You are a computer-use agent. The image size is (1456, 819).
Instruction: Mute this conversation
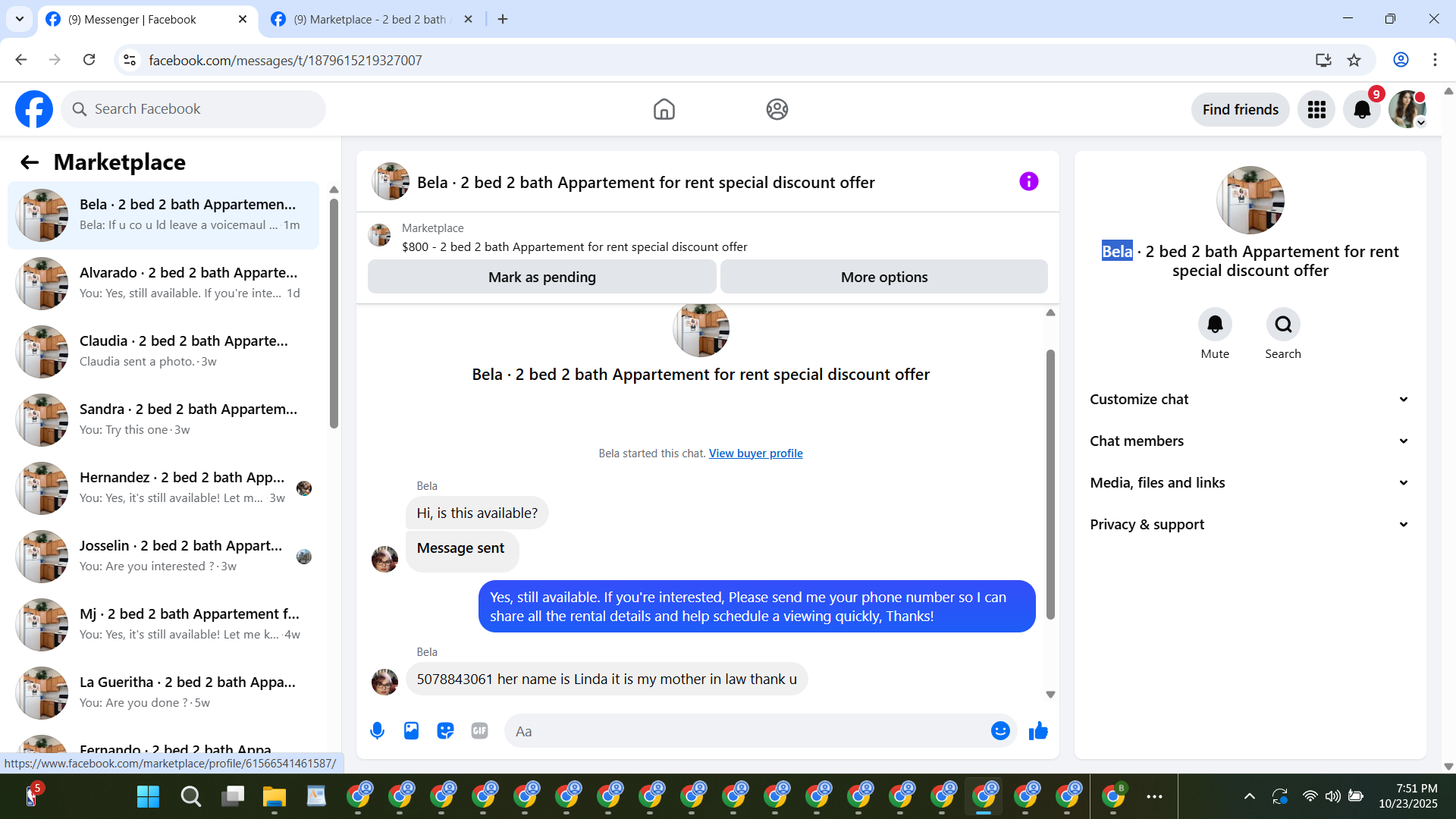(x=1215, y=325)
